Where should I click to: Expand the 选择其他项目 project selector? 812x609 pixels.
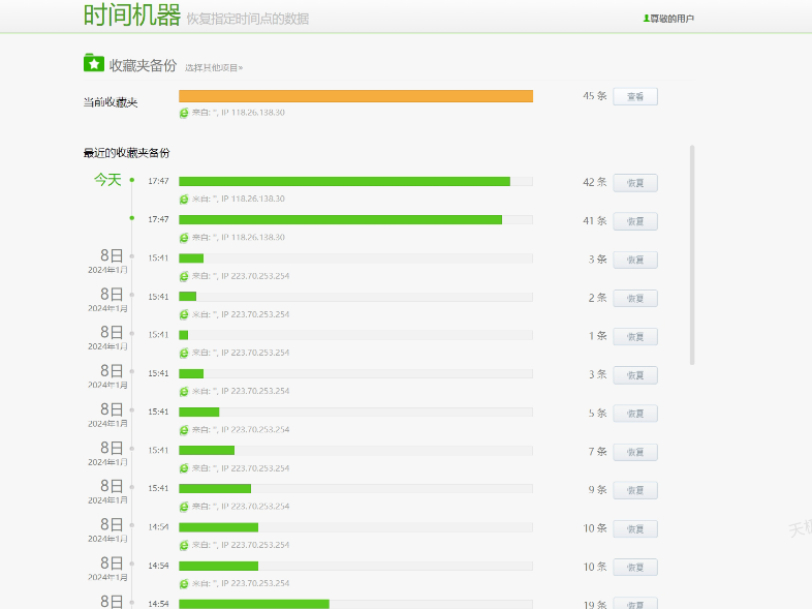coord(213,68)
